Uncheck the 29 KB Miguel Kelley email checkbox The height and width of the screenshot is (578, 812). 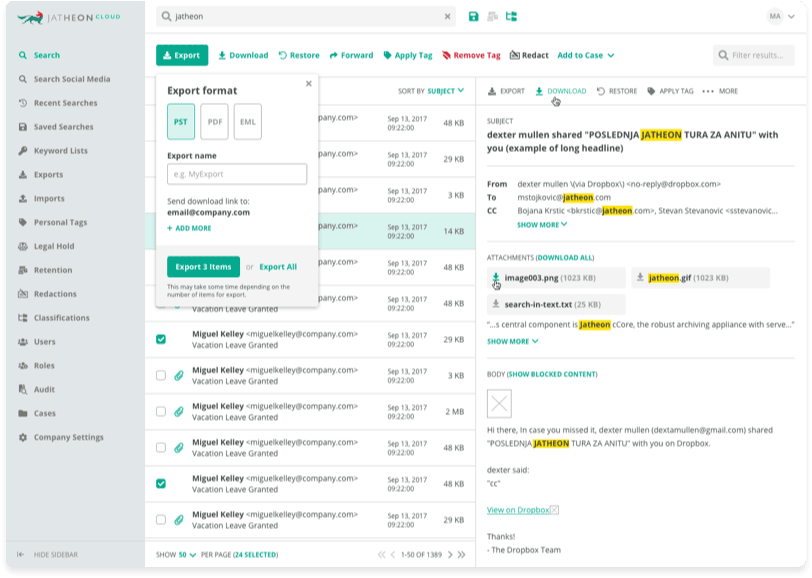(x=161, y=339)
